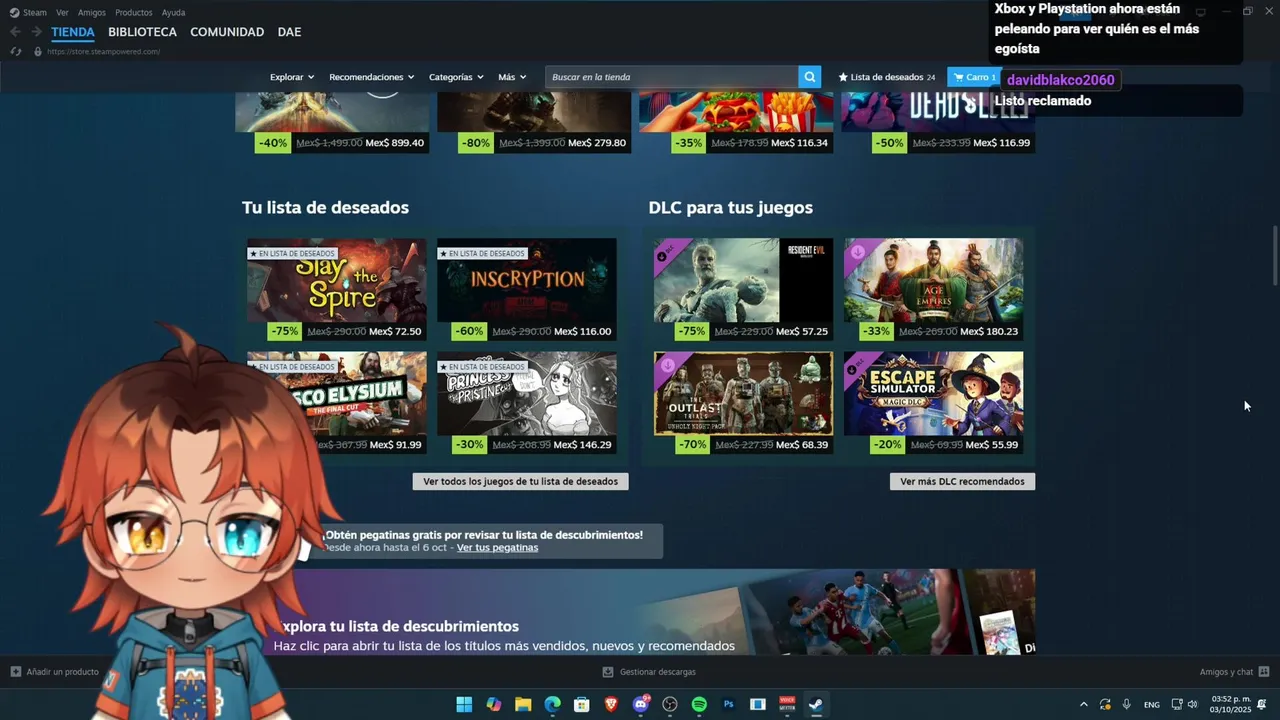Open the Ayuda menu

(x=173, y=12)
